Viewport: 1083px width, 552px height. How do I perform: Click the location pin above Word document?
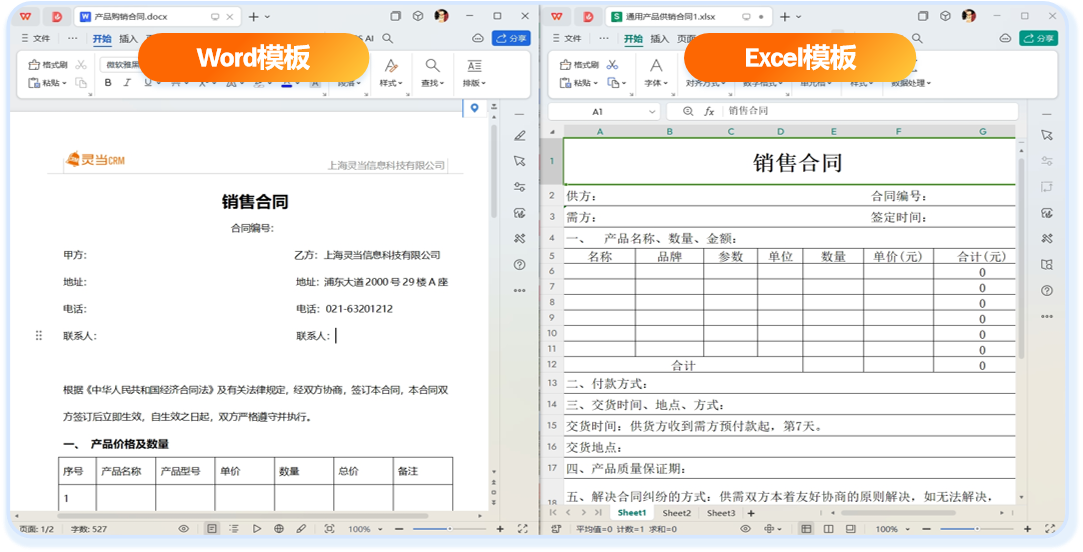(x=475, y=108)
